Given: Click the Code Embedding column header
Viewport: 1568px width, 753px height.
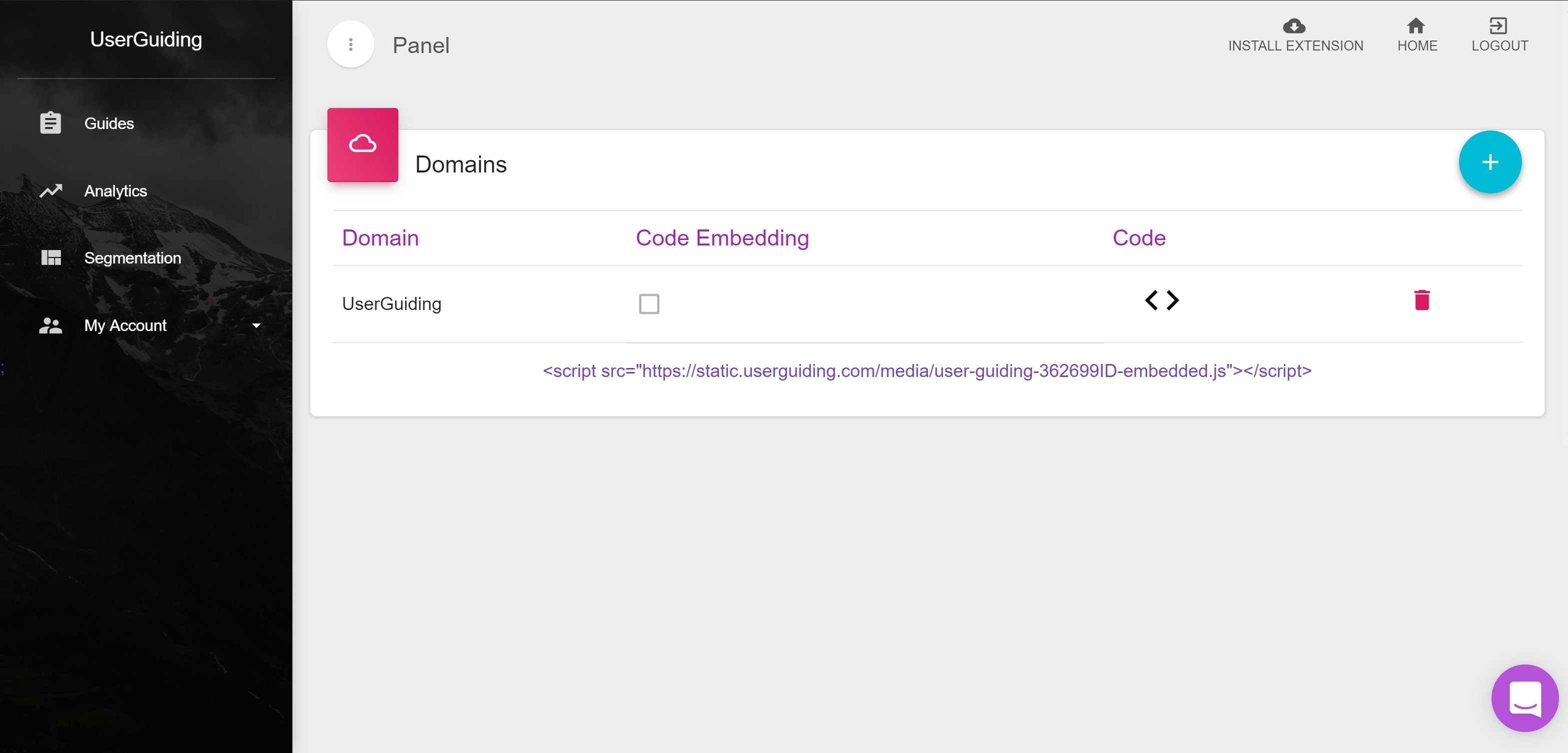Looking at the screenshot, I should coord(722,238).
